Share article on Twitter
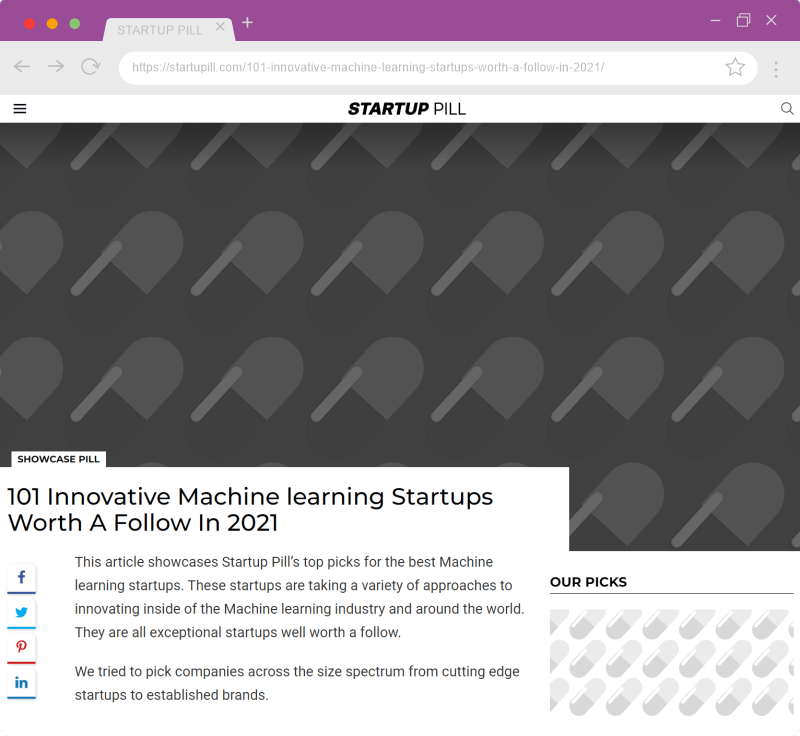 (21, 613)
